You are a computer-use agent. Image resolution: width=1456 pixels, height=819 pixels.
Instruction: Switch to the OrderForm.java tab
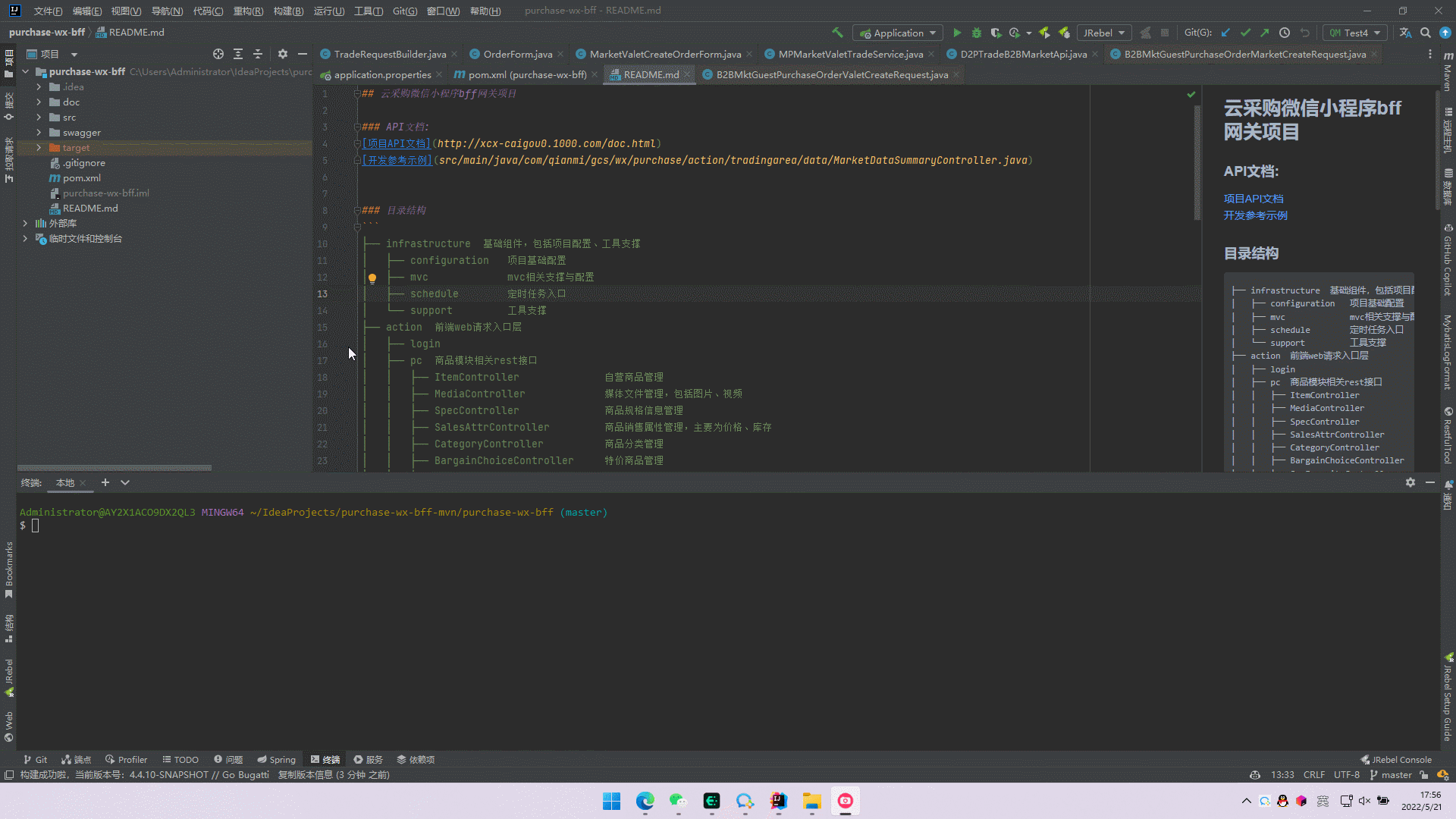pyautogui.click(x=518, y=54)
